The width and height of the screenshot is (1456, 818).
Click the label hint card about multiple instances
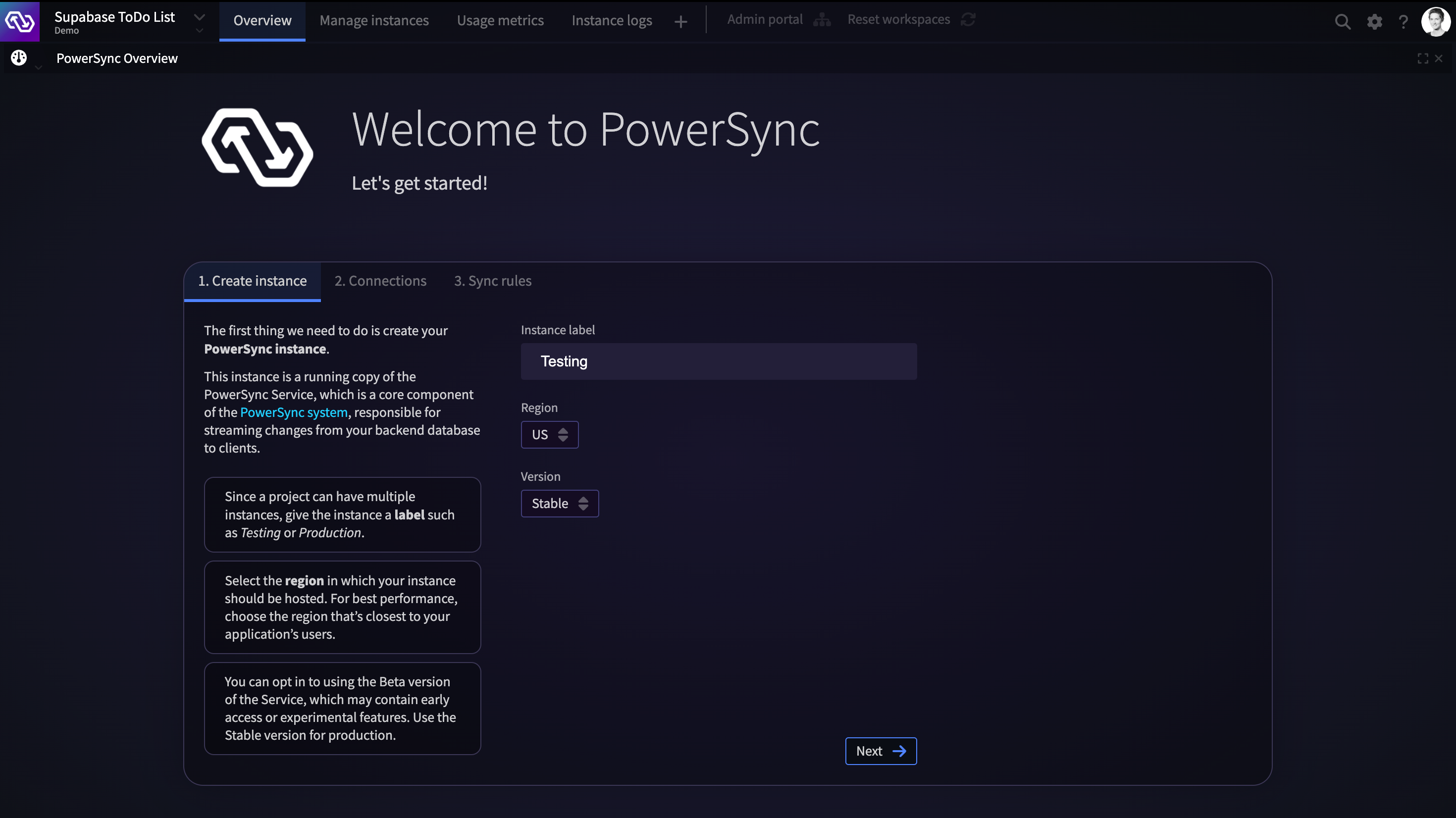[343, 514]
